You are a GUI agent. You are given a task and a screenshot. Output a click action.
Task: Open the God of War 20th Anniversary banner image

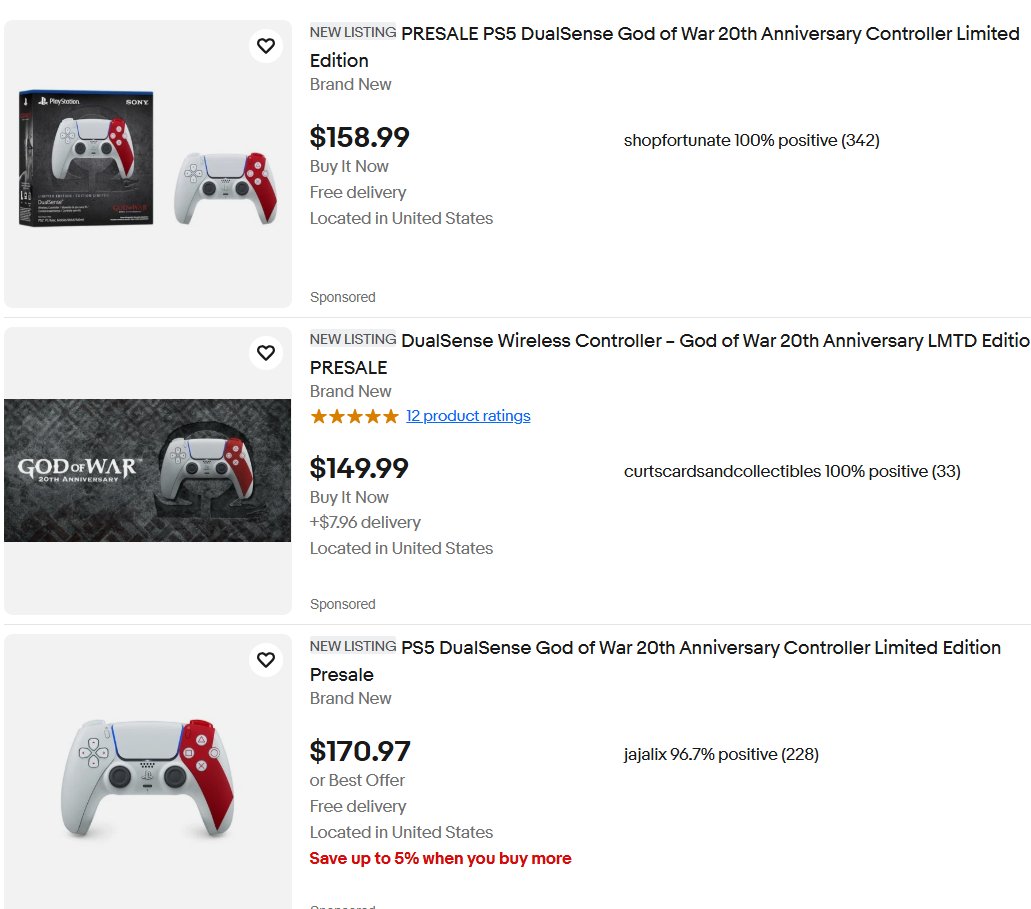(x=148, y=470)
